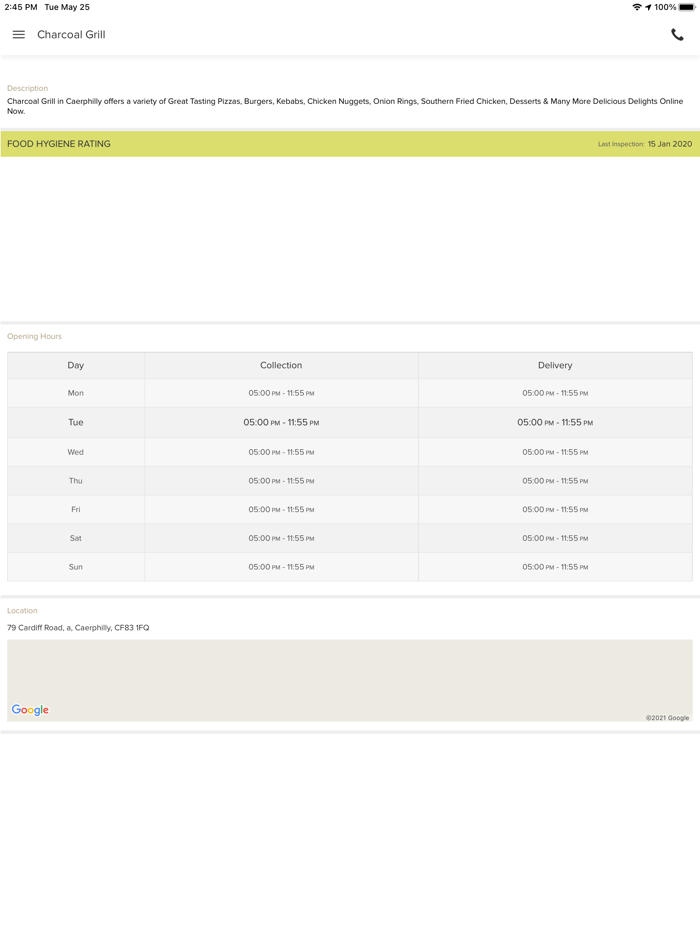Click the map preview area
Image resolution: width=700 pixels, height=934 pixels.
tap(350, 680)
